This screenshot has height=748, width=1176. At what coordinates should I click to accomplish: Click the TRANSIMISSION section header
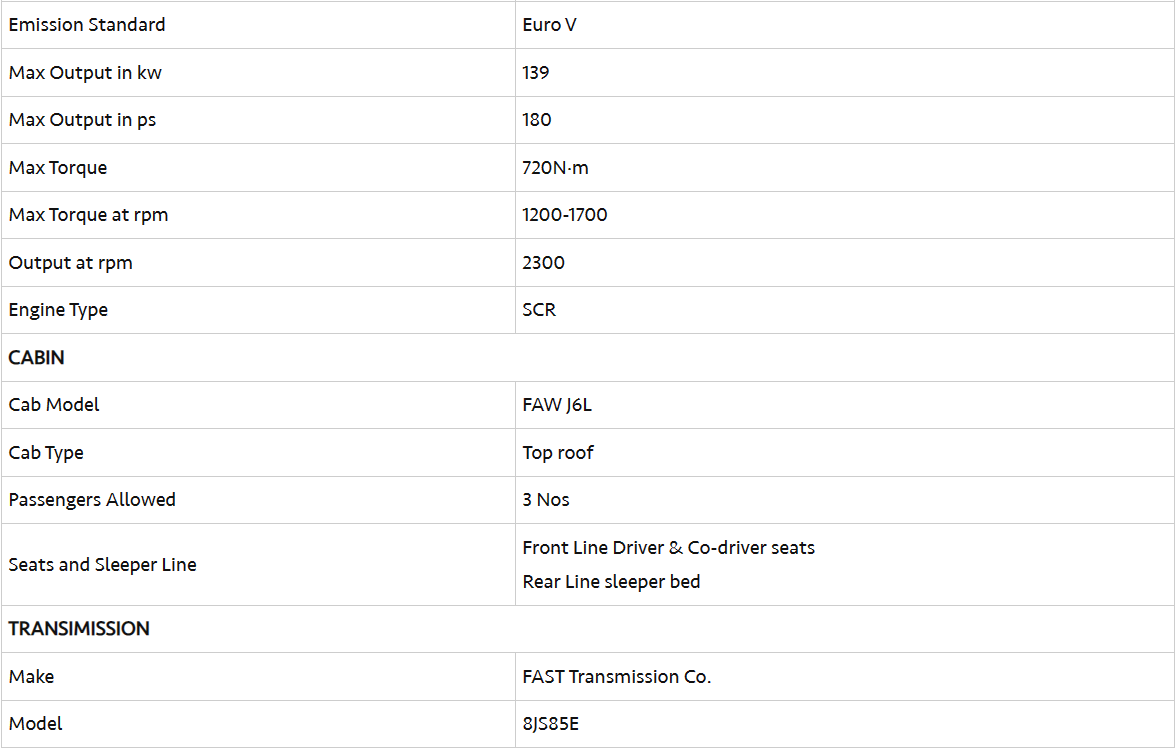79,629
